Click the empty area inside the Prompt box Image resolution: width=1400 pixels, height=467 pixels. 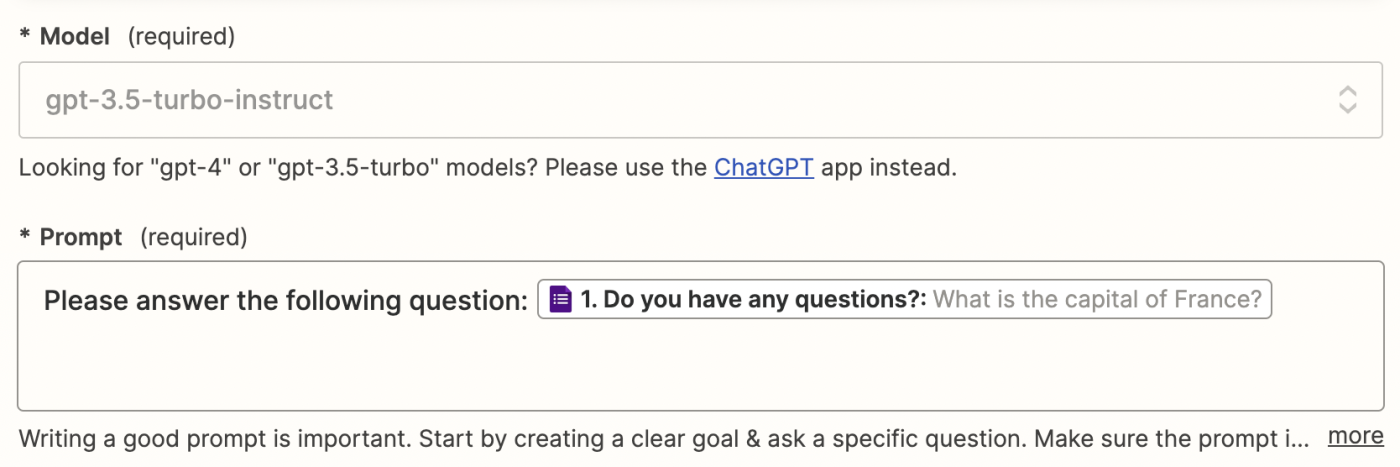pyautogui.click(x=700, y=365)
